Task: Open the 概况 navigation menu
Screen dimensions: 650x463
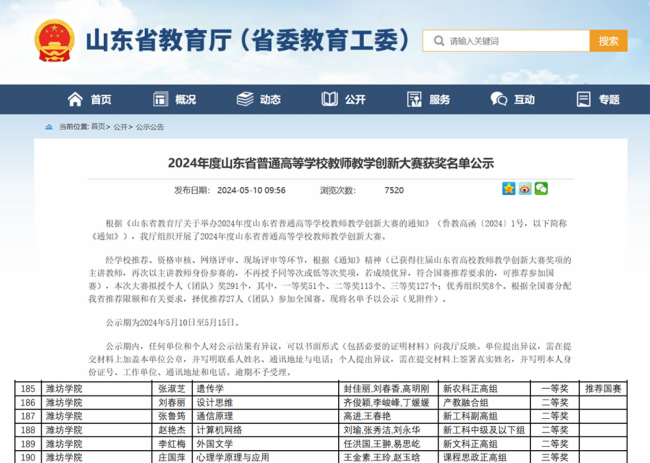Action: click(x=185, y=99)
